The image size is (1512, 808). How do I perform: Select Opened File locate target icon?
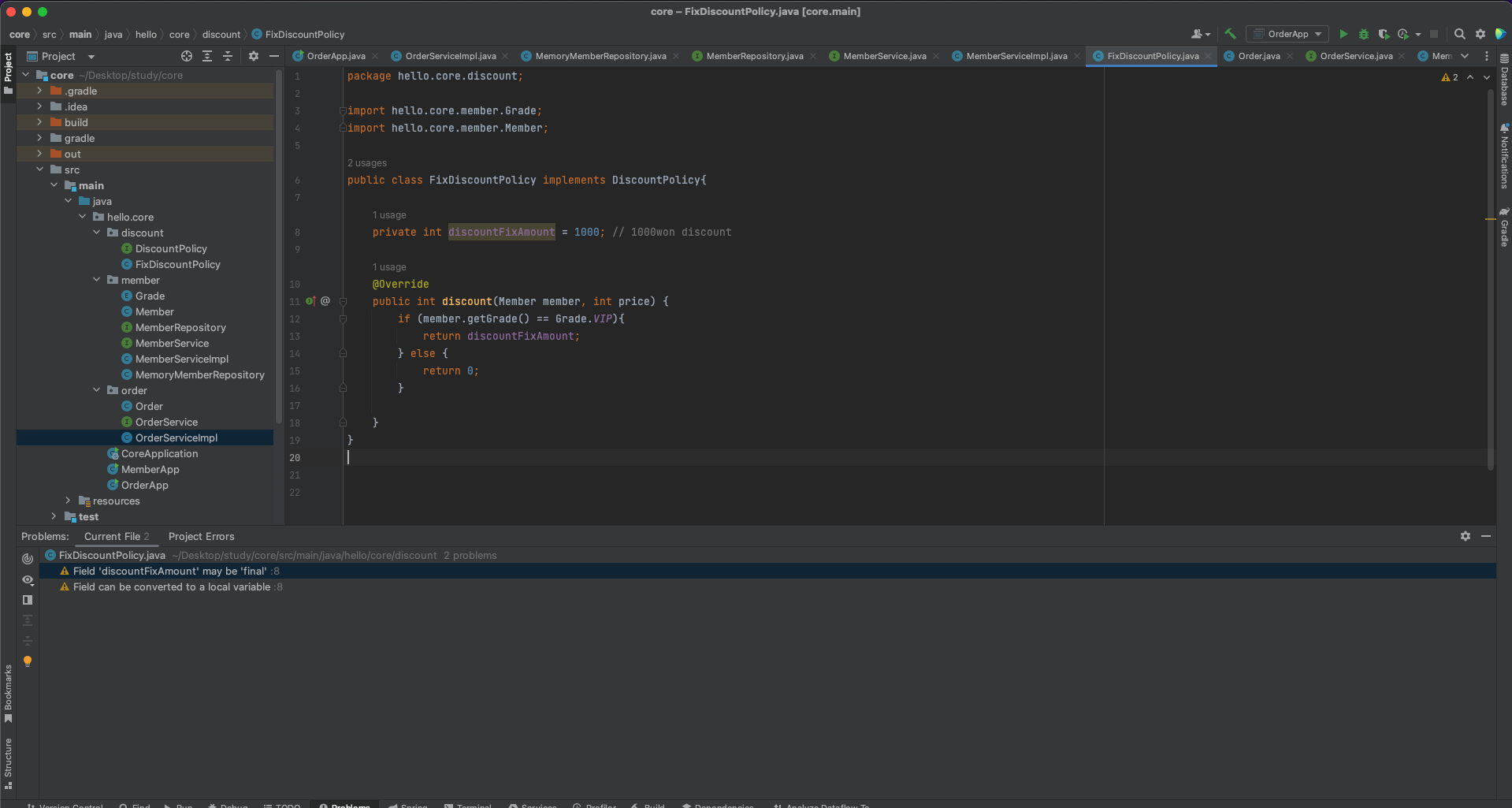coord(187,56)
